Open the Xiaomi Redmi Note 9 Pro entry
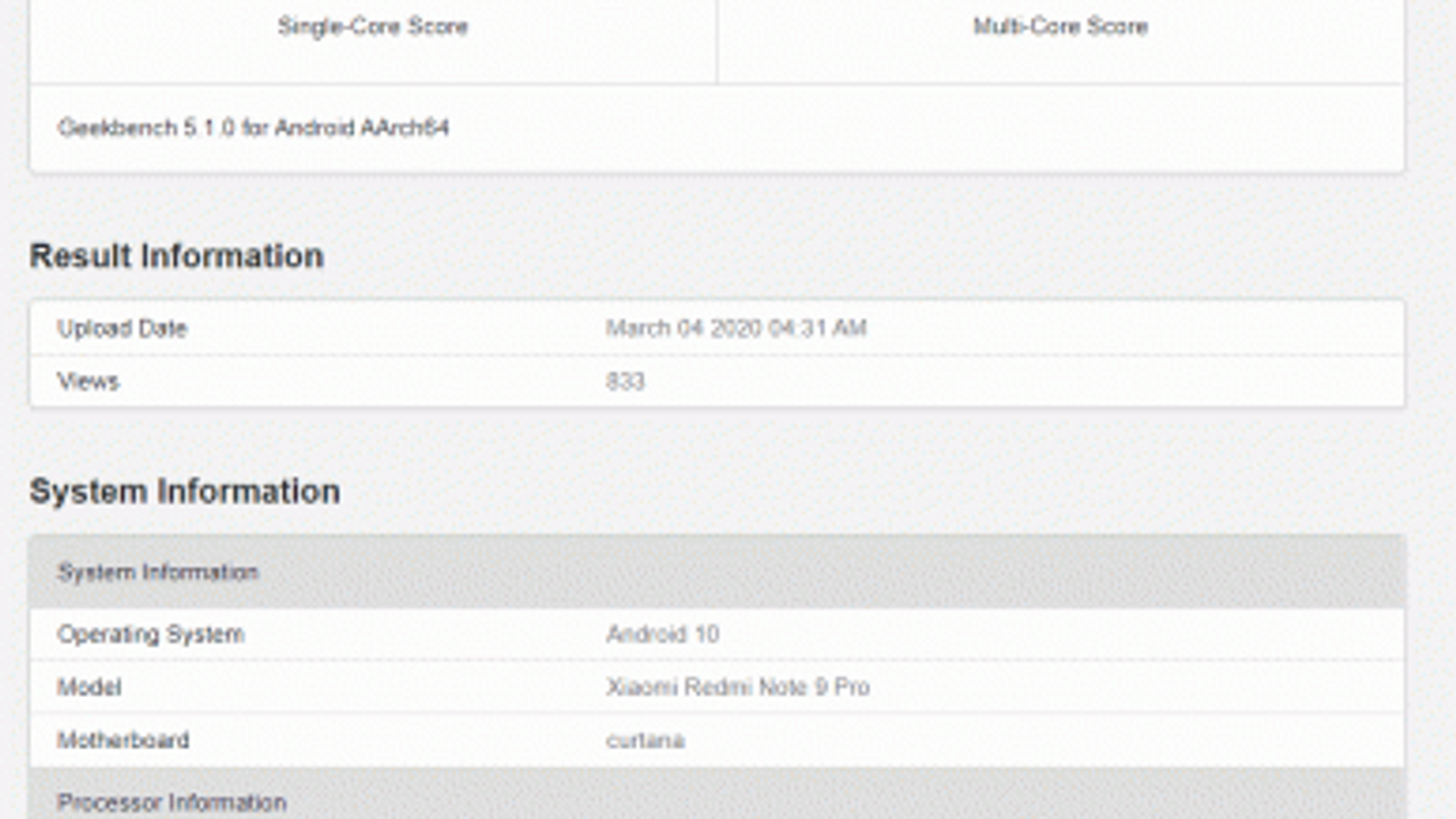Screen dimensions: 1456x819 (738, 687)
